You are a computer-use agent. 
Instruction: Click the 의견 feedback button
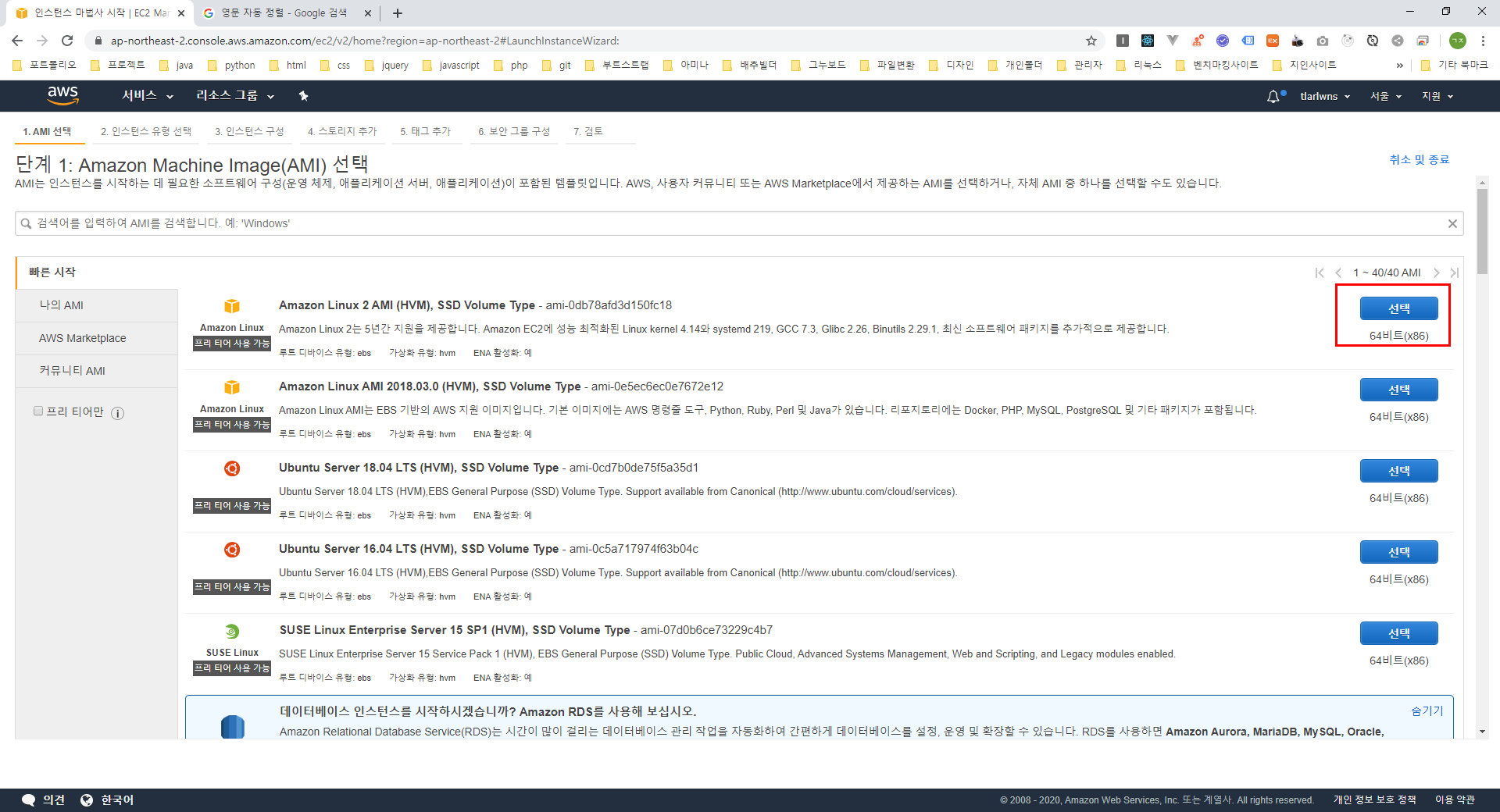53,800
